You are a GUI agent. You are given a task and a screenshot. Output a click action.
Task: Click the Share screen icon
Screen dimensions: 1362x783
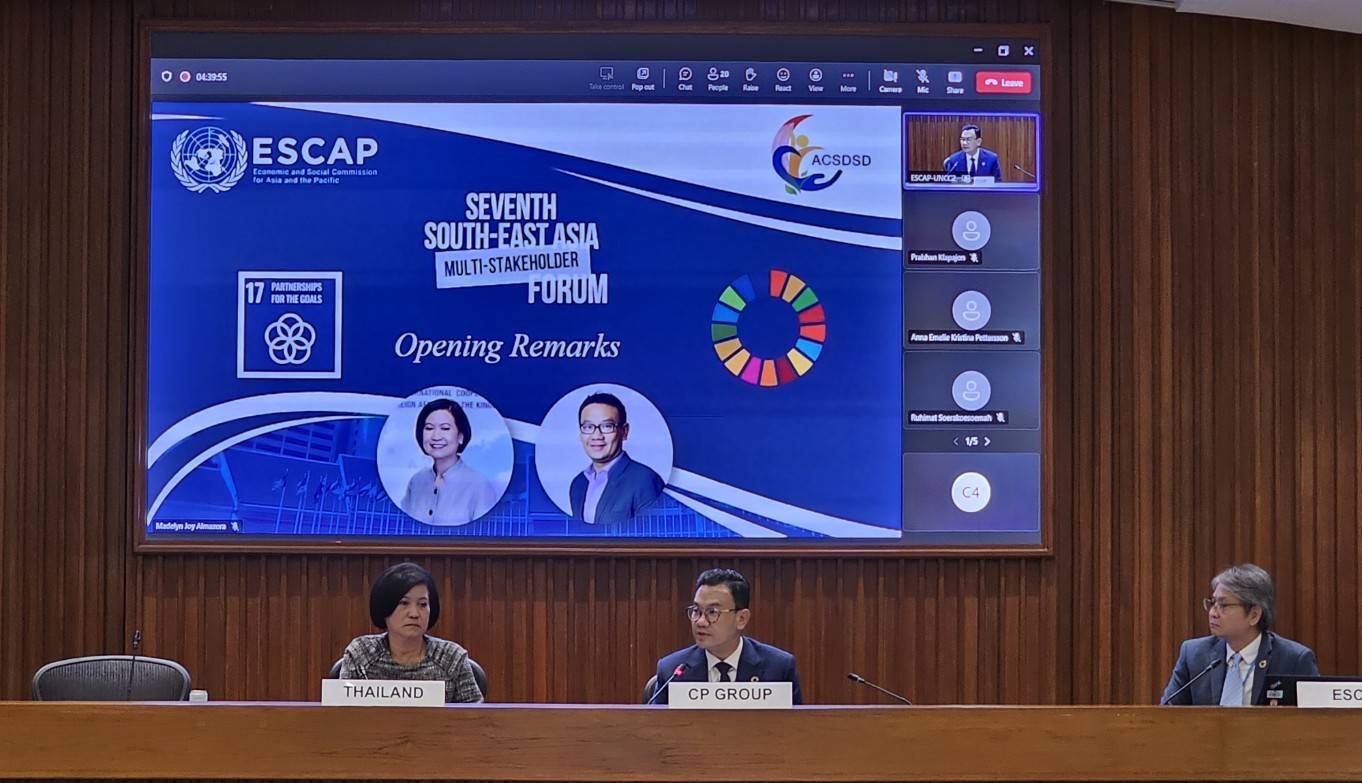[955, 78]
